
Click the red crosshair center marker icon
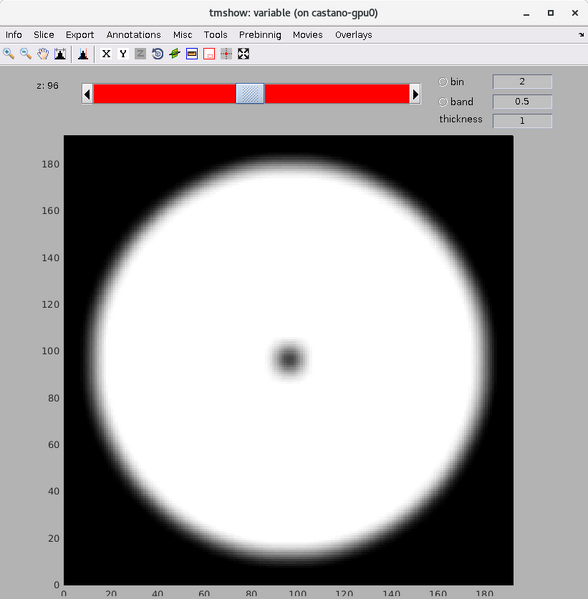click(x=226, y=54)
